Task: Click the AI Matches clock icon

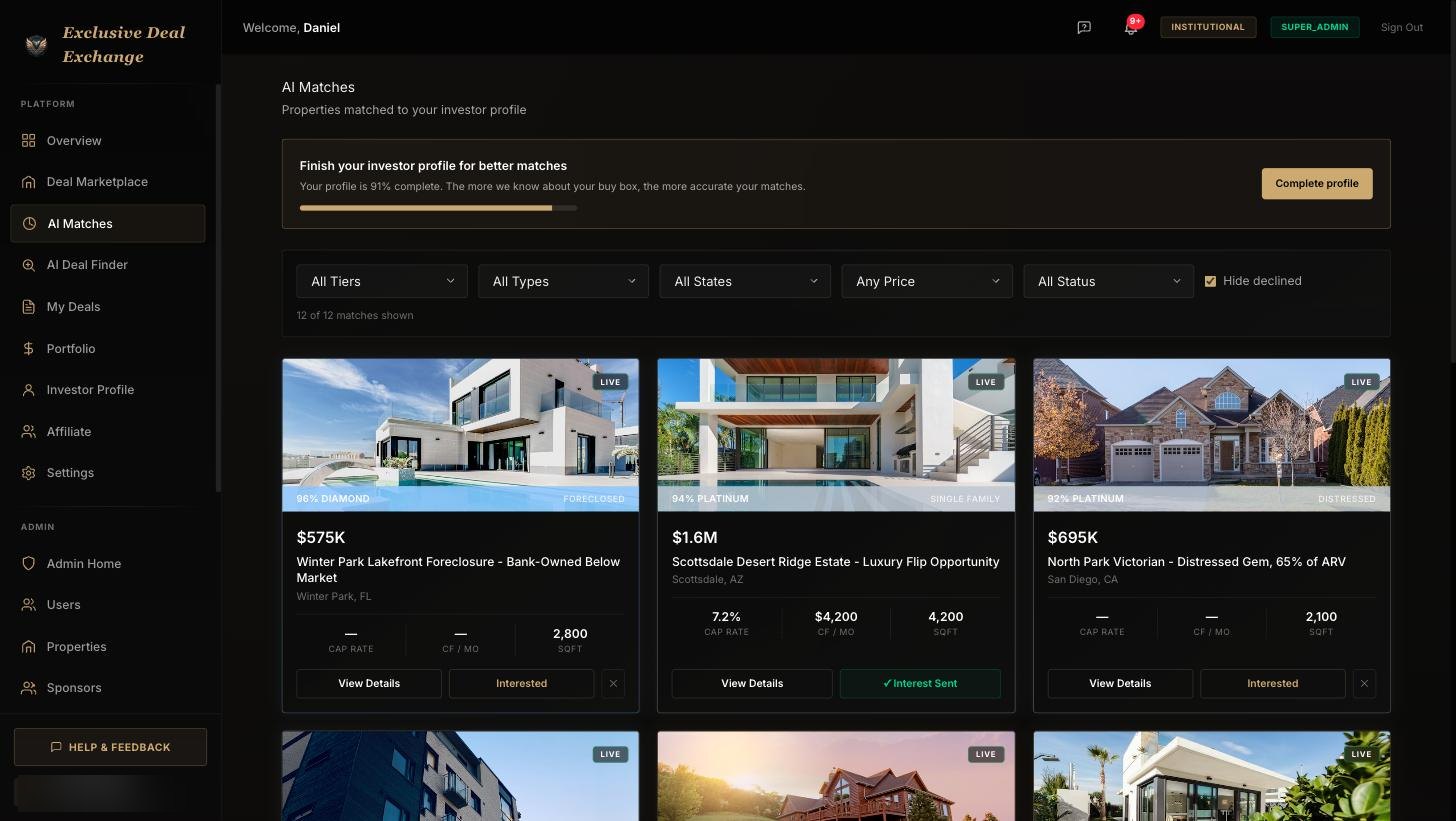Action: pyautogui.click(x=30, y=224)
